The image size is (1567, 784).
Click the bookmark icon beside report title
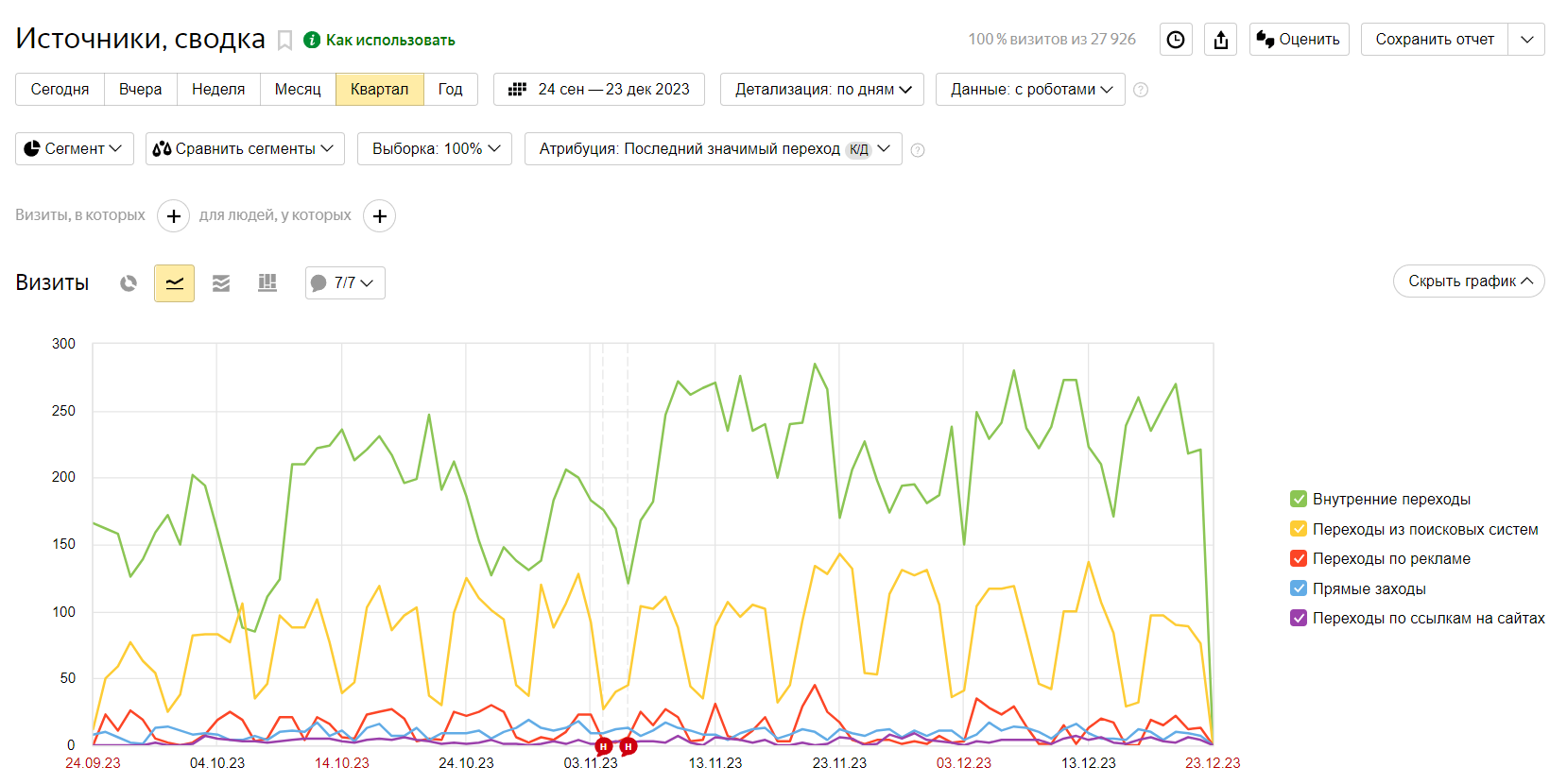[284, 41]
